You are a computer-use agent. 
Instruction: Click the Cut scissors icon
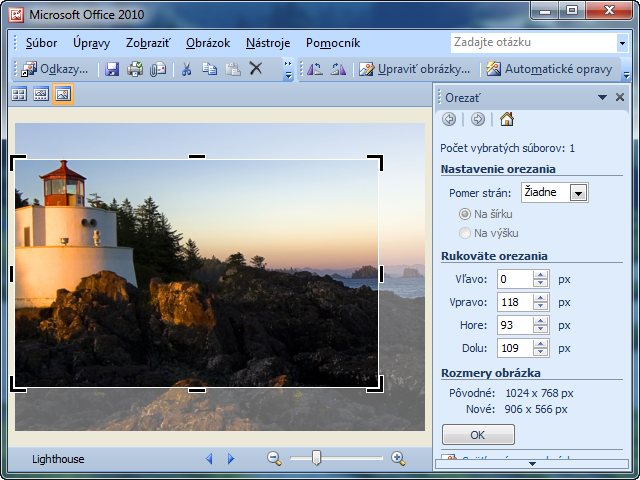coord(185,69)
